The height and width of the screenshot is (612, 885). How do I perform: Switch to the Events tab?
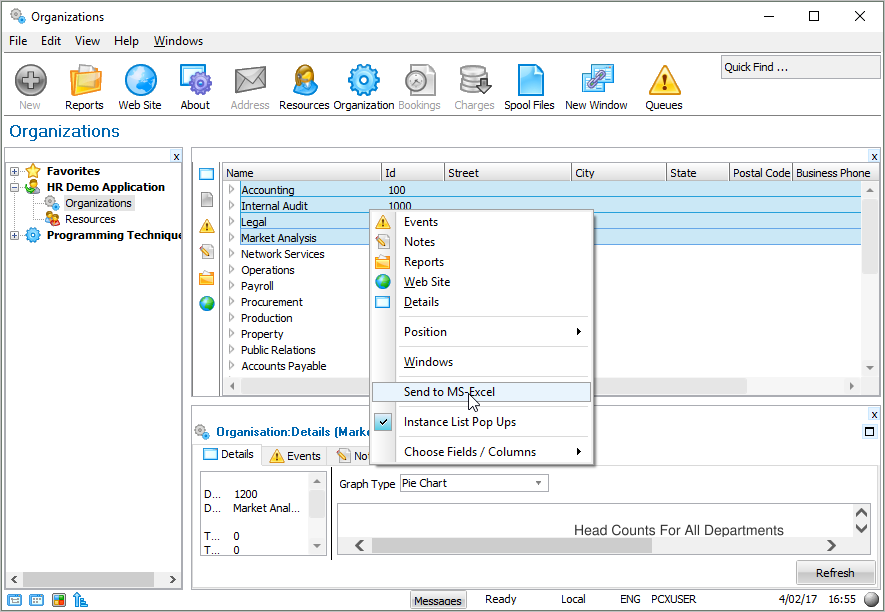pyautogui.click(x=295, y=455)
